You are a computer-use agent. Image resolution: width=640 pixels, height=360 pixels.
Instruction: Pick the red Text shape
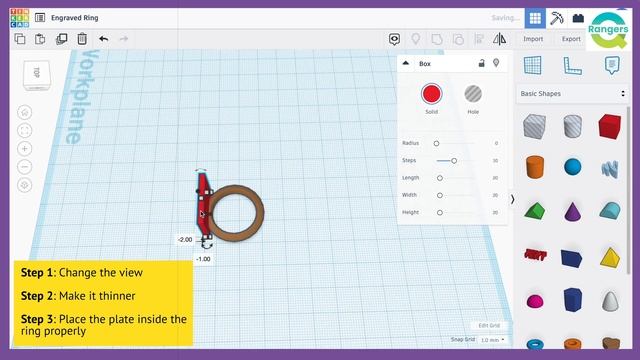coord(535,255)
